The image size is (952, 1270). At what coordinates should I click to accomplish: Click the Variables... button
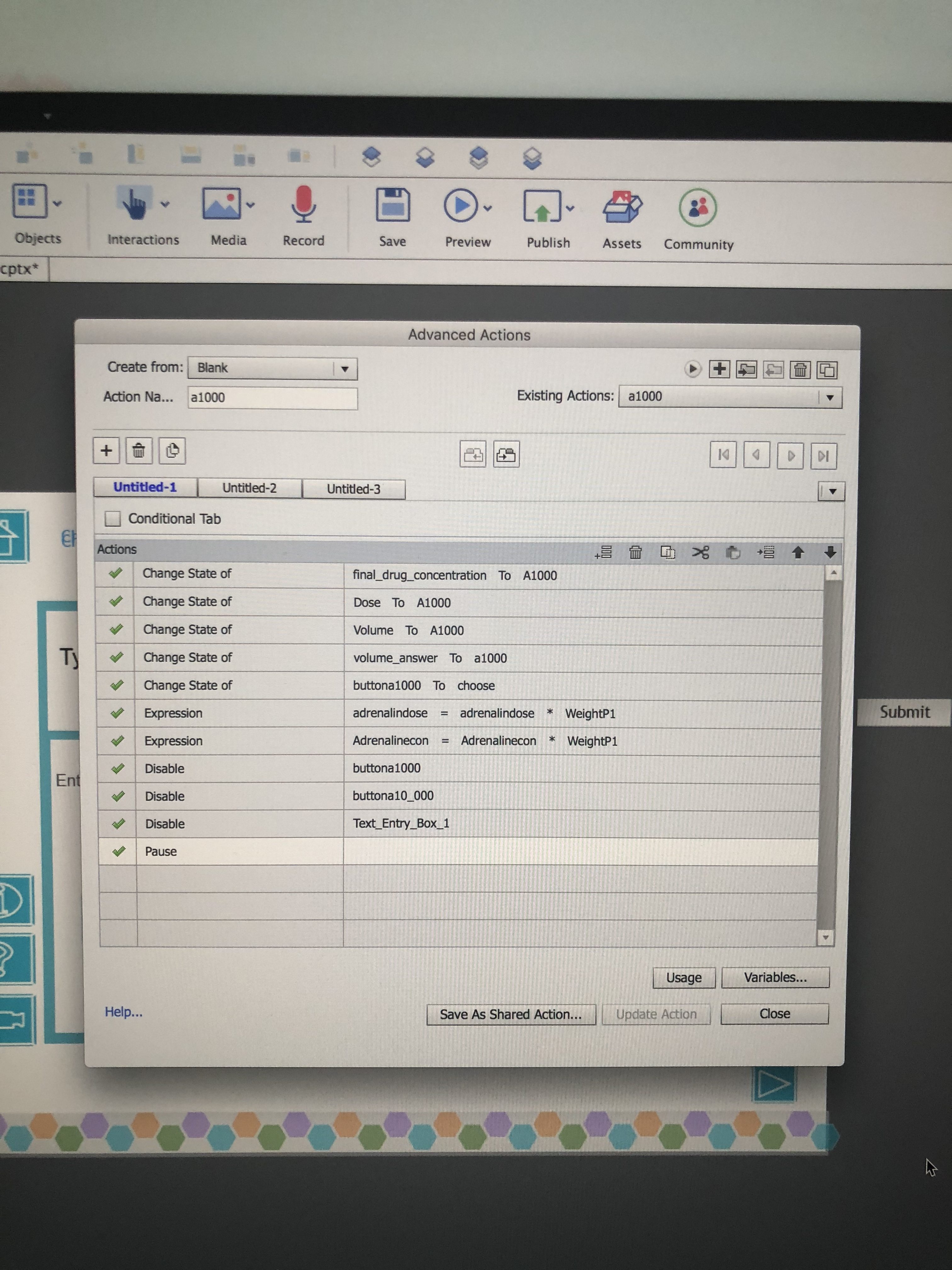coord(775,977)
